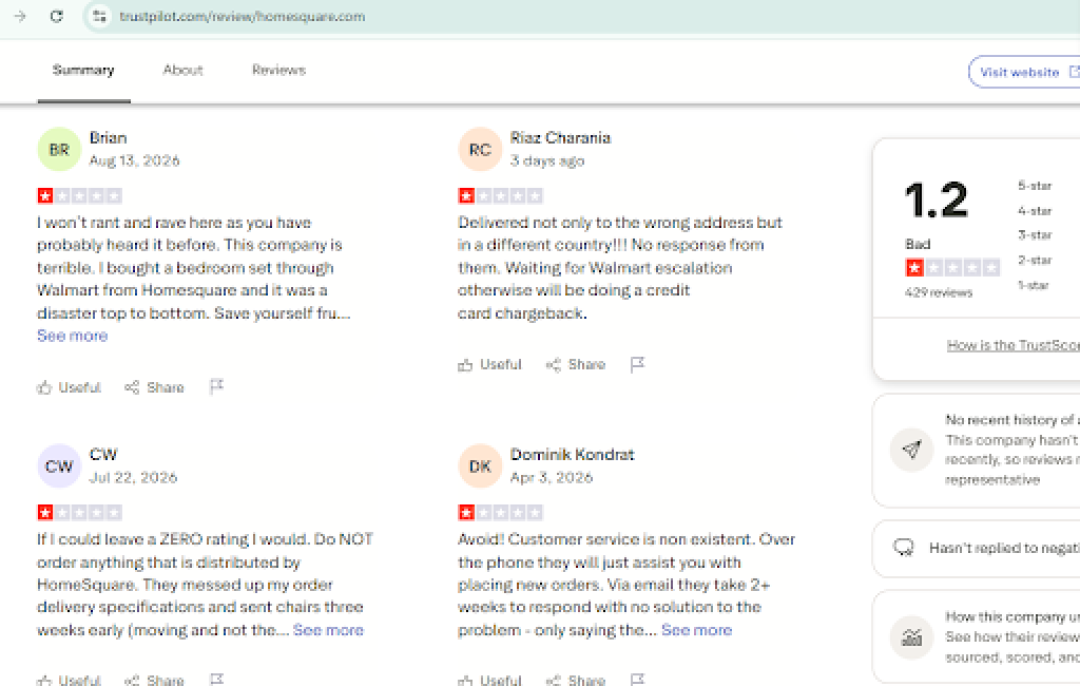Screen dimensions: 1080x686
Task: Click '3 days ago' review date
Action: [547, 160]
